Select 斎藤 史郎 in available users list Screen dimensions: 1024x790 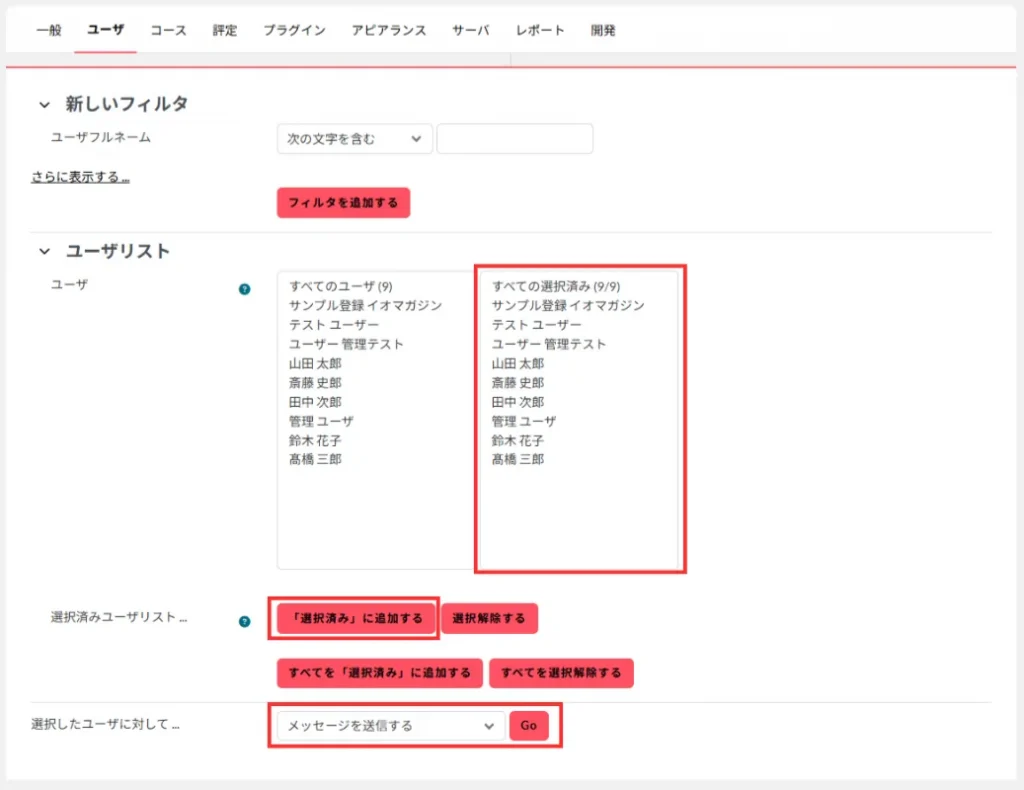click(315, 383)
